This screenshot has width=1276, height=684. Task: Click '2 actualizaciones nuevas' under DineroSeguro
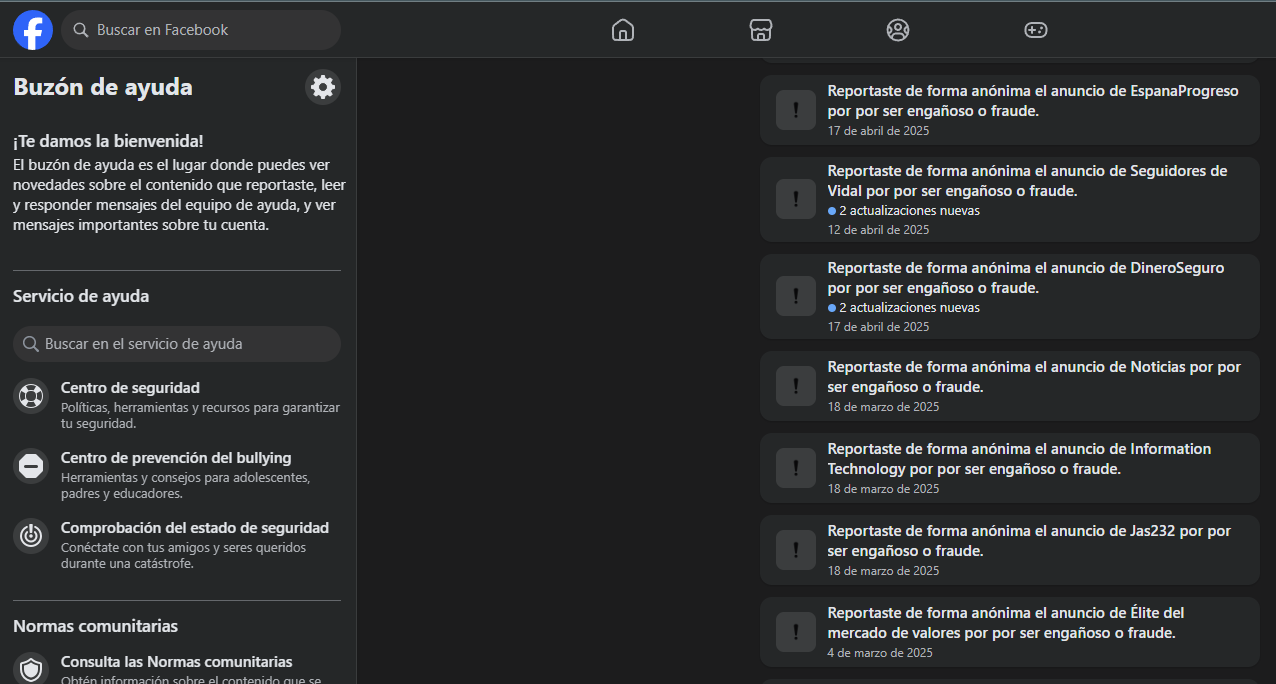coord(909,308)
